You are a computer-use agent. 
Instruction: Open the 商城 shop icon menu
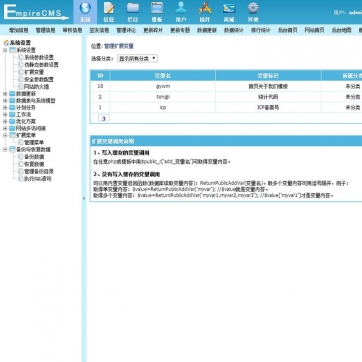pyautogui.click(x=229, y=12)
